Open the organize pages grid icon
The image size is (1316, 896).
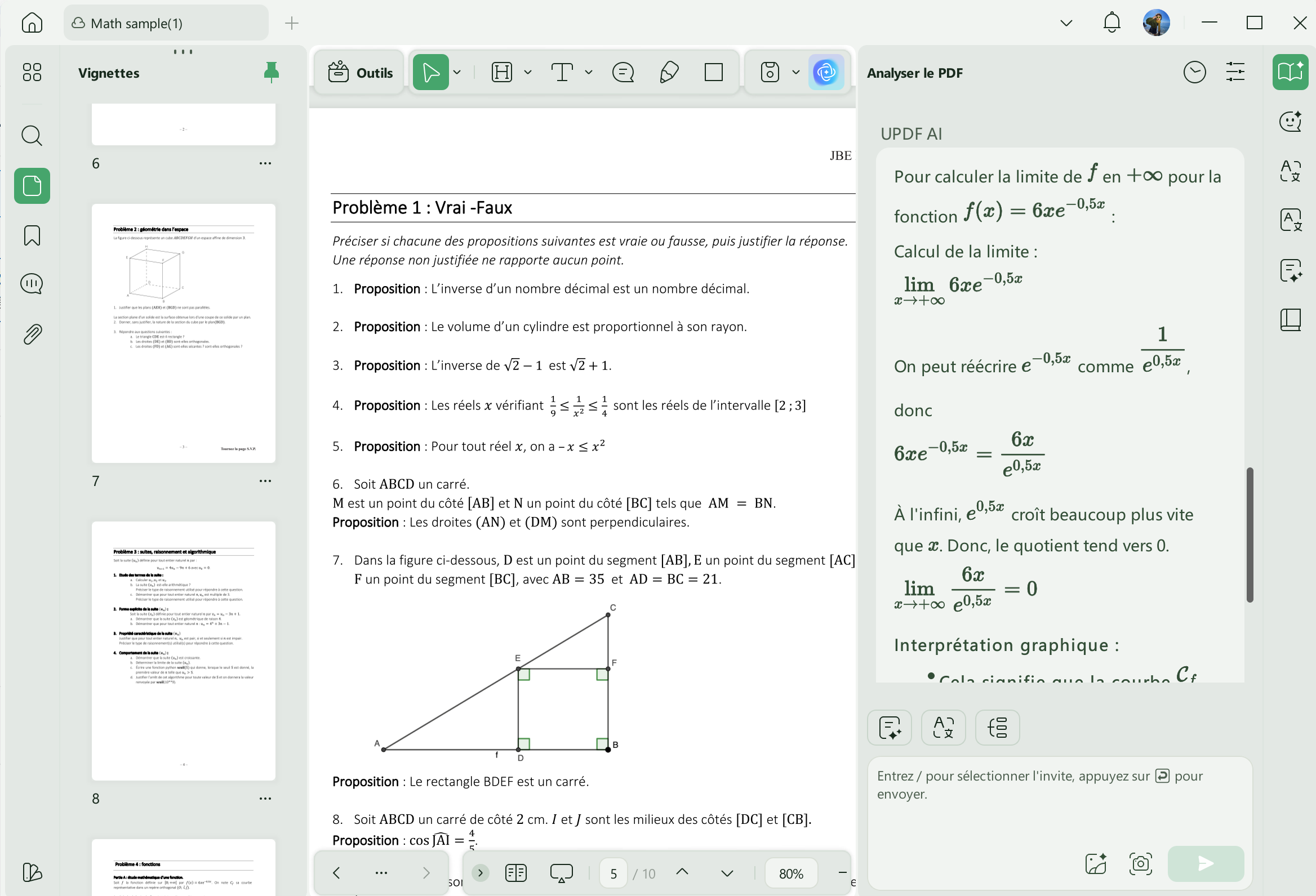(x=32, y=73)
